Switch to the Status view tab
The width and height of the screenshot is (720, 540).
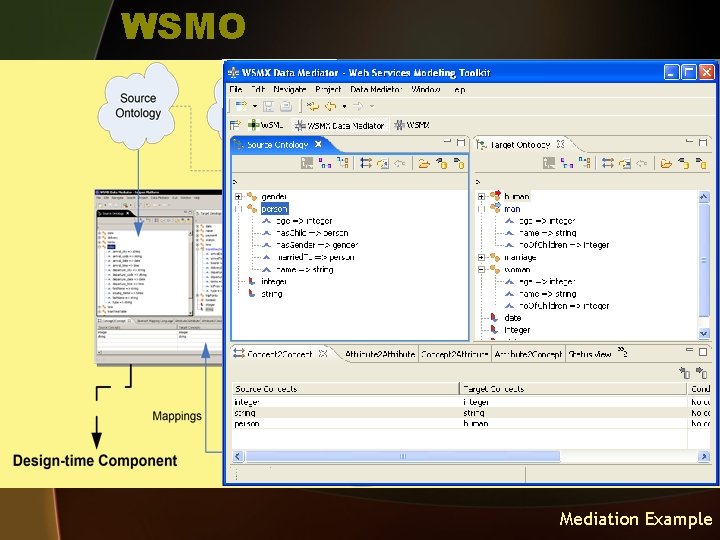590,354
